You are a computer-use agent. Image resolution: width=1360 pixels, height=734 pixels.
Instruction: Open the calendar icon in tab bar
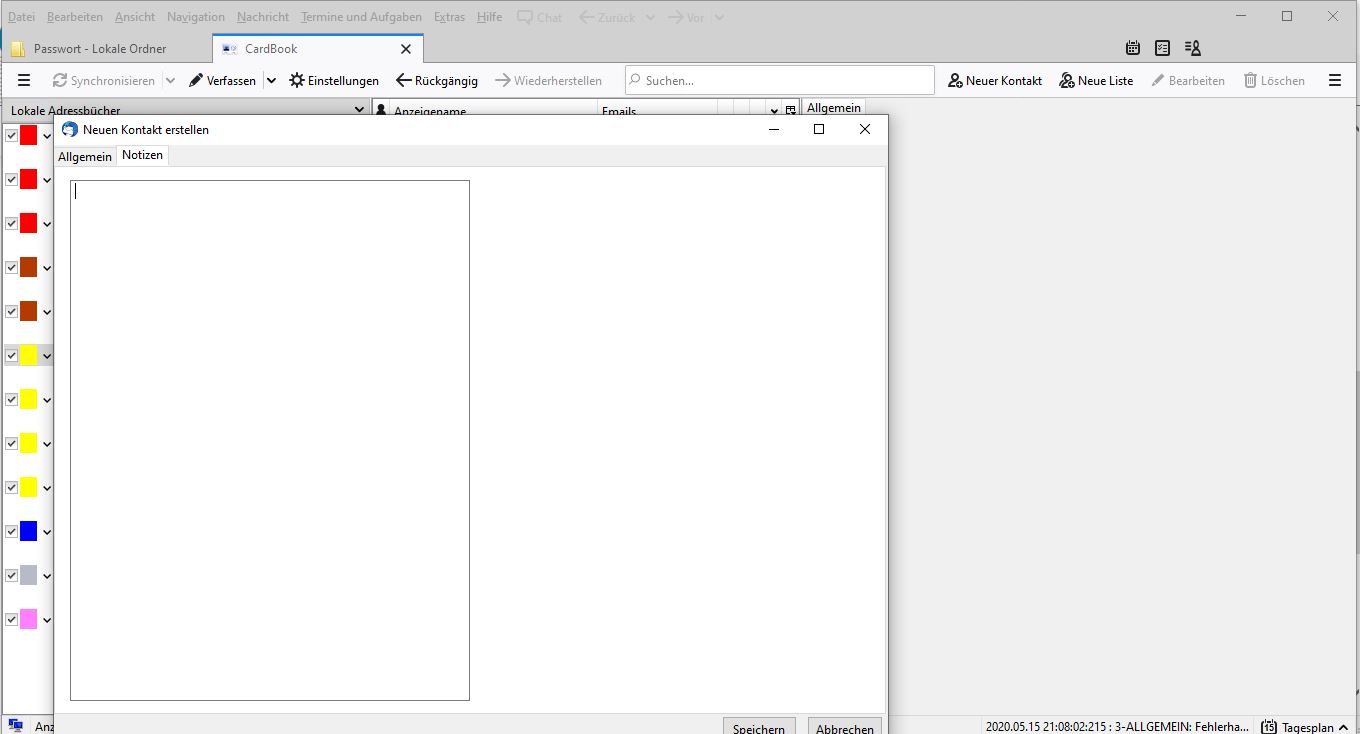(x=1133, y=48)
